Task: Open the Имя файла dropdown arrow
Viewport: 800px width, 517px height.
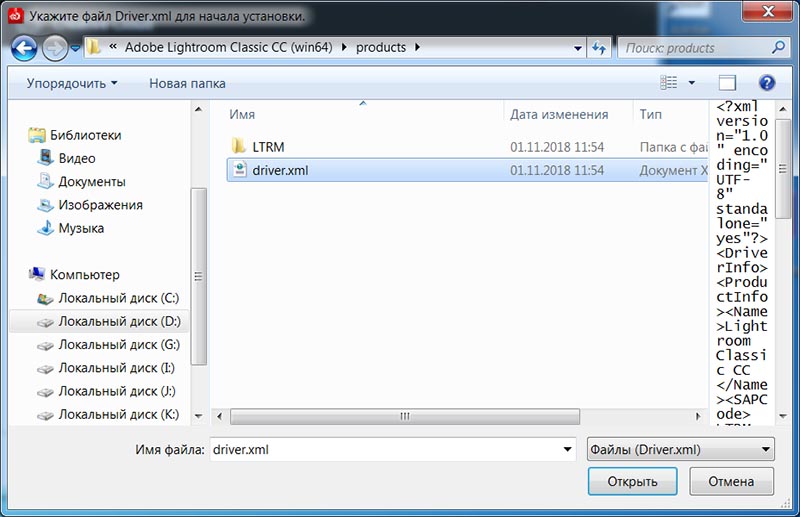Action: click(567, 450)
